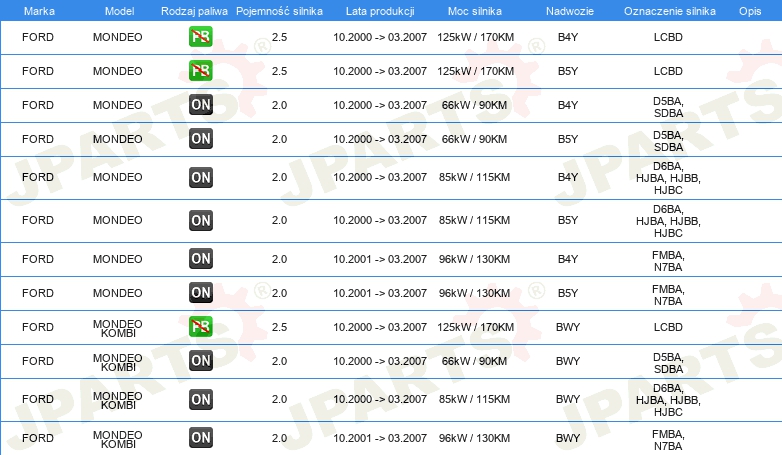This screenshot has width=782, height=455.
Task: Click MONDEO KOMBI in the 85kW / 115KM row
Action: [x=118, y=400]
